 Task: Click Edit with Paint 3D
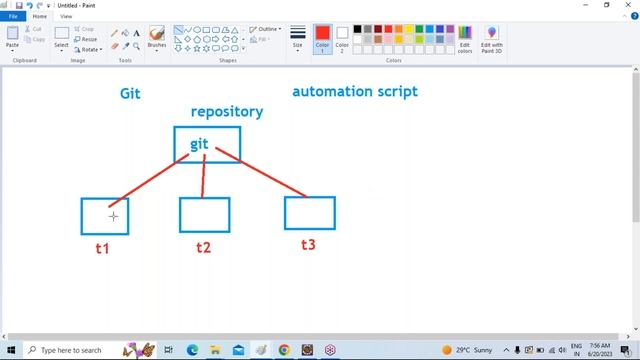click(491, 39)
